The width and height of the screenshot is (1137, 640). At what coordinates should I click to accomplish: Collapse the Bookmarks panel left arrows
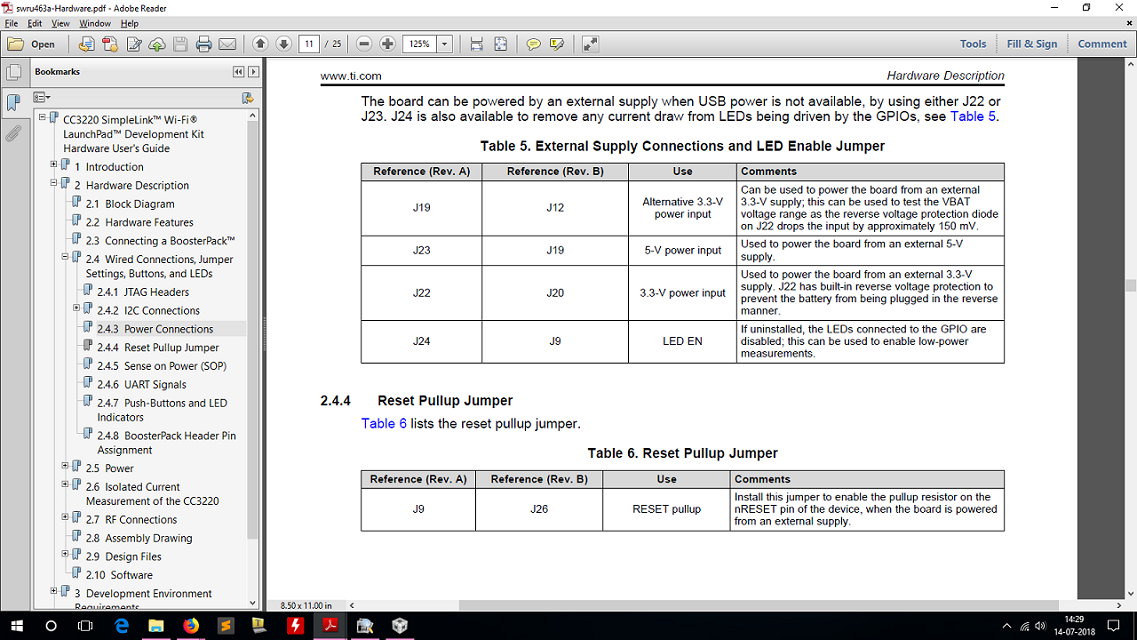(238, 72)
